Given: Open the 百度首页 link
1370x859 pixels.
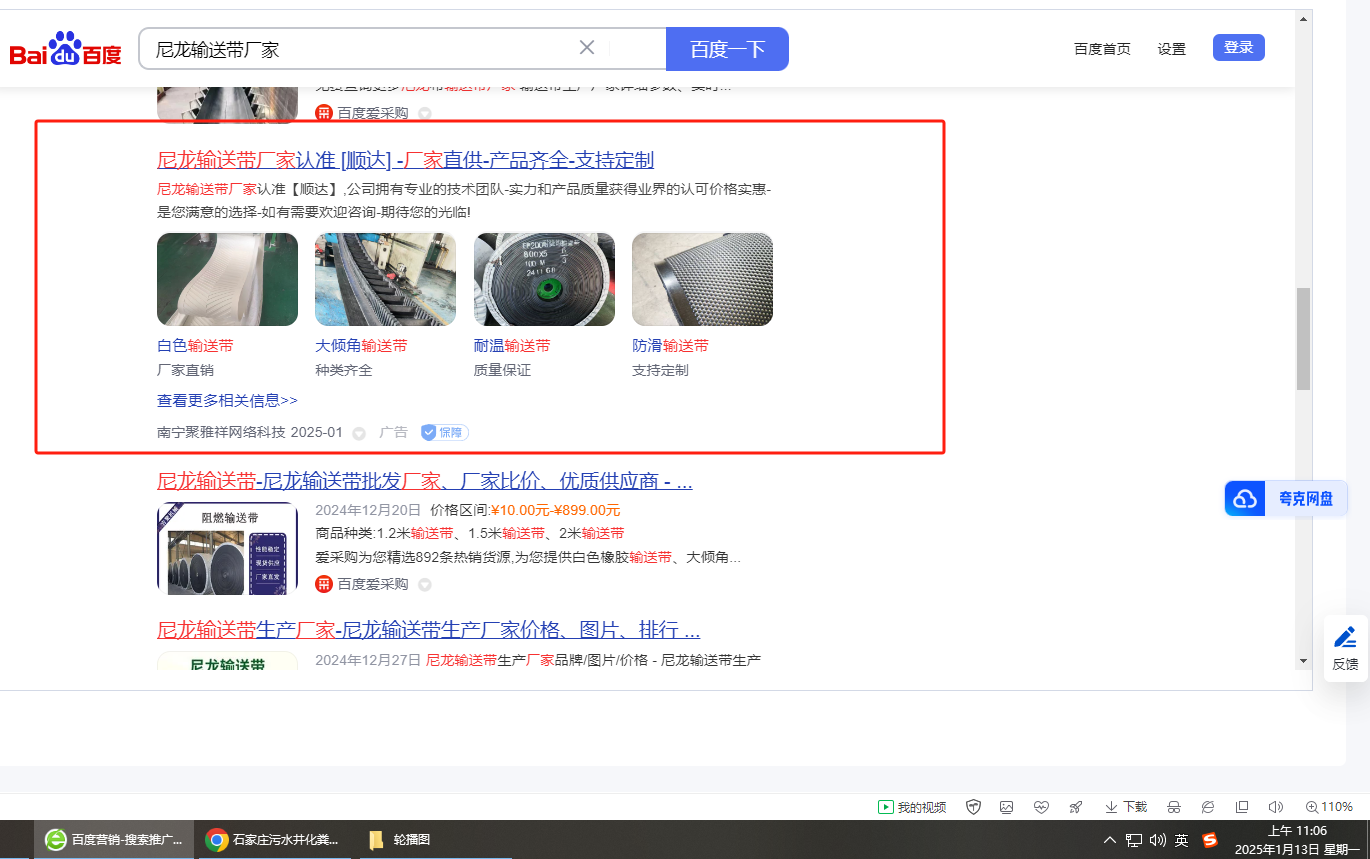Looking at the screenshot, I should [x=1102, y=48].
